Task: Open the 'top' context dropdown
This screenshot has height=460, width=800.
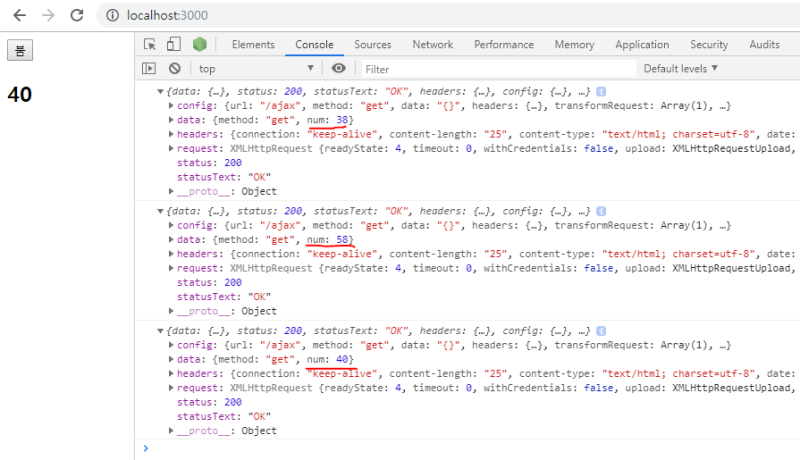Action: pyautogui.click(x=255, y=68)
